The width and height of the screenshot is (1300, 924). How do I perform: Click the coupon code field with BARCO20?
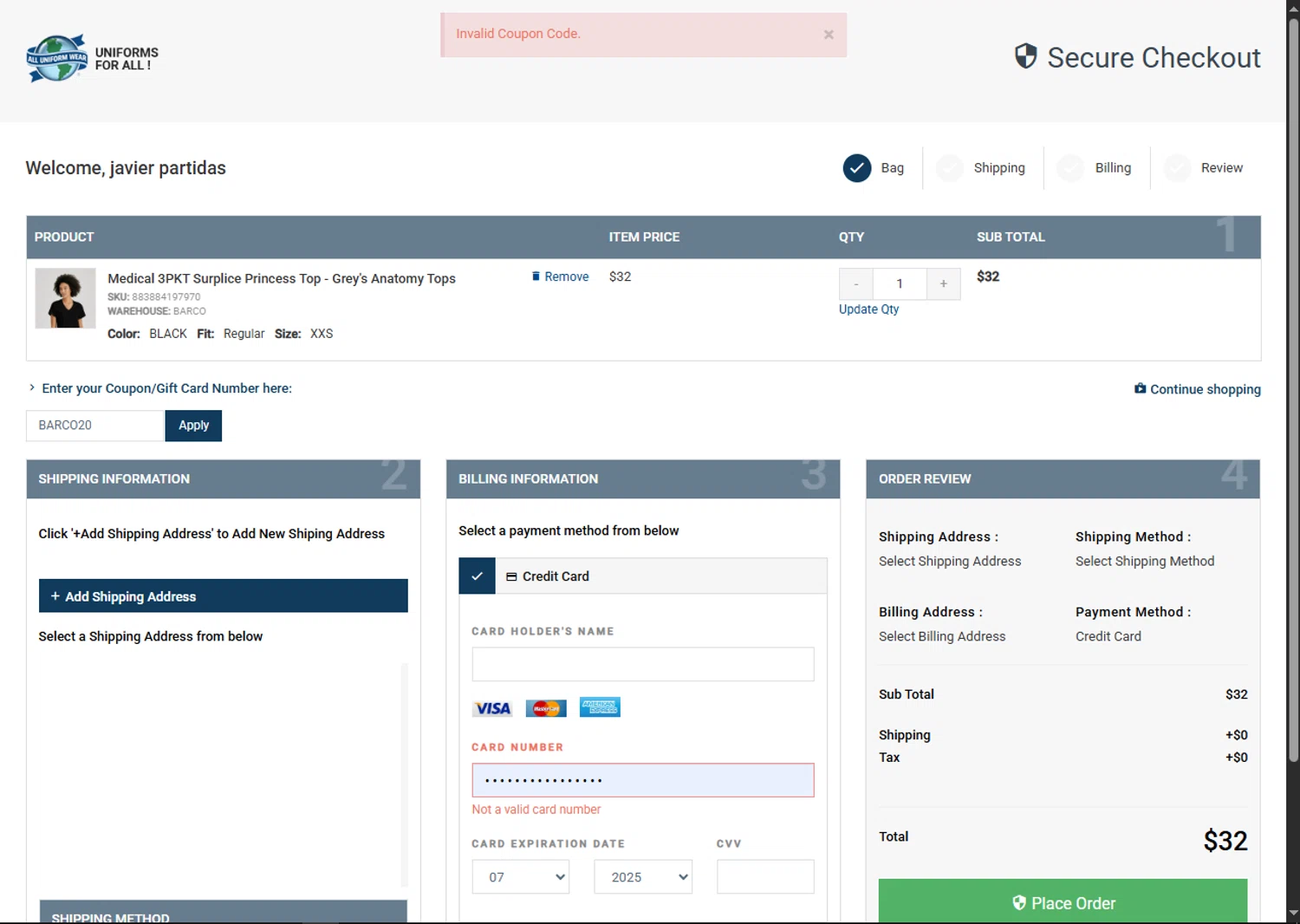coord(94,426)
